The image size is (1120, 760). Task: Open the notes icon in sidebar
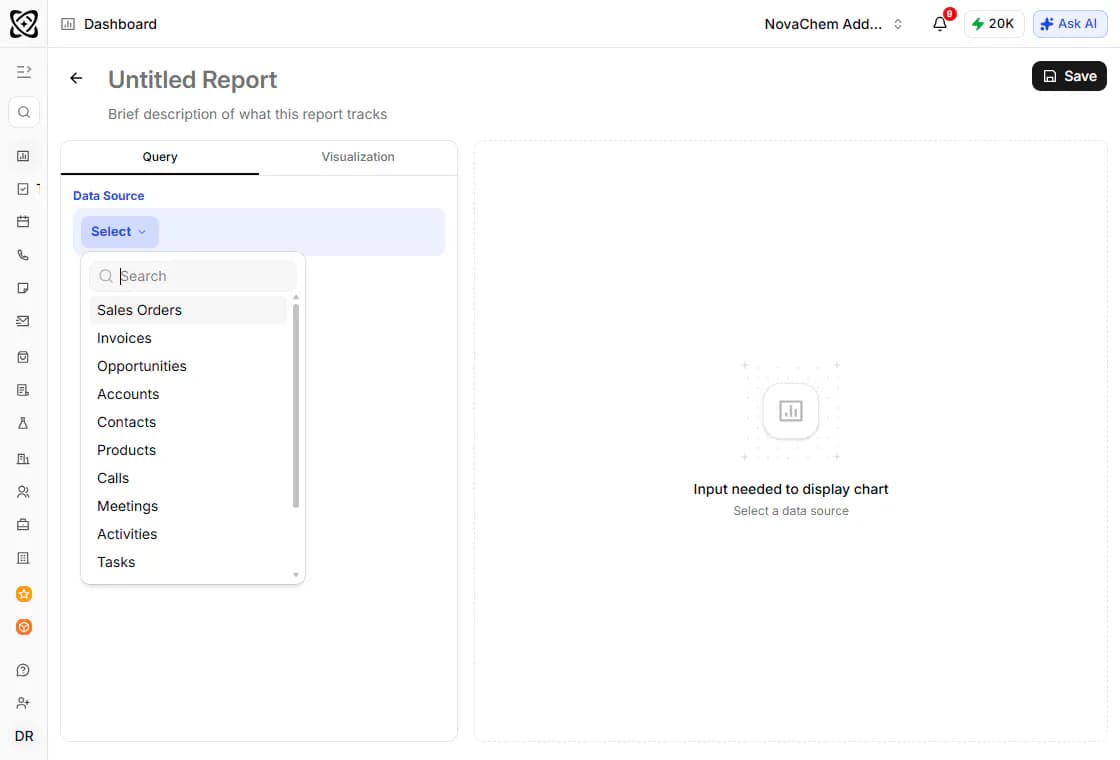[x=24, y=288]
